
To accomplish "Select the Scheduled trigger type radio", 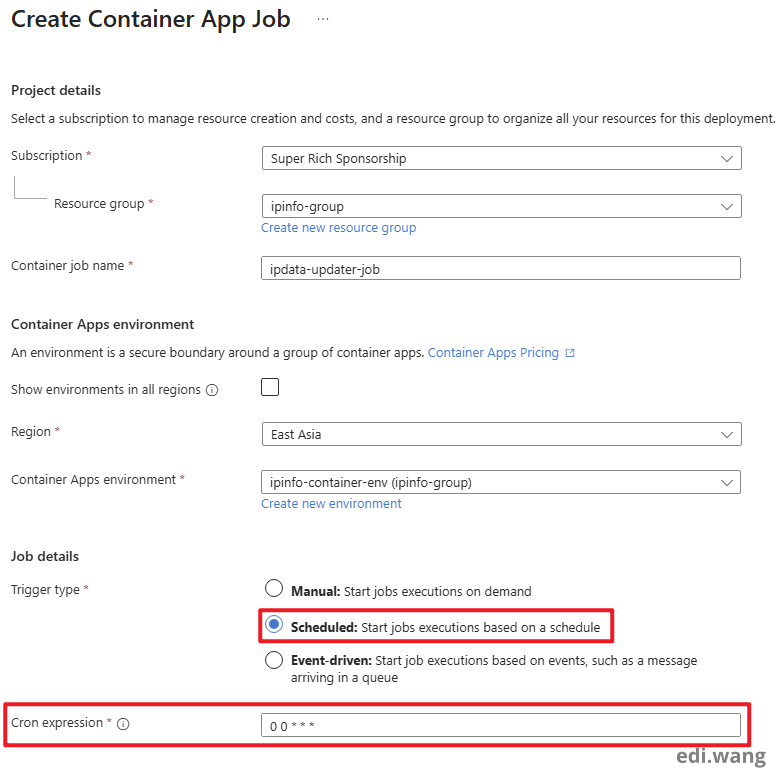I will point(274,626).
